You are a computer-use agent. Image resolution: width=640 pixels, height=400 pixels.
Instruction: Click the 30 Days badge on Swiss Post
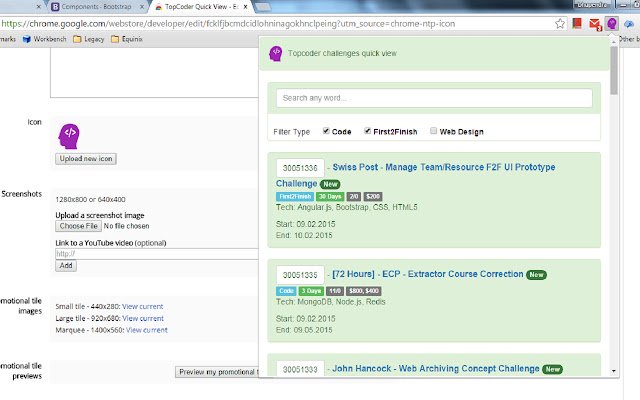click(330, 197)
